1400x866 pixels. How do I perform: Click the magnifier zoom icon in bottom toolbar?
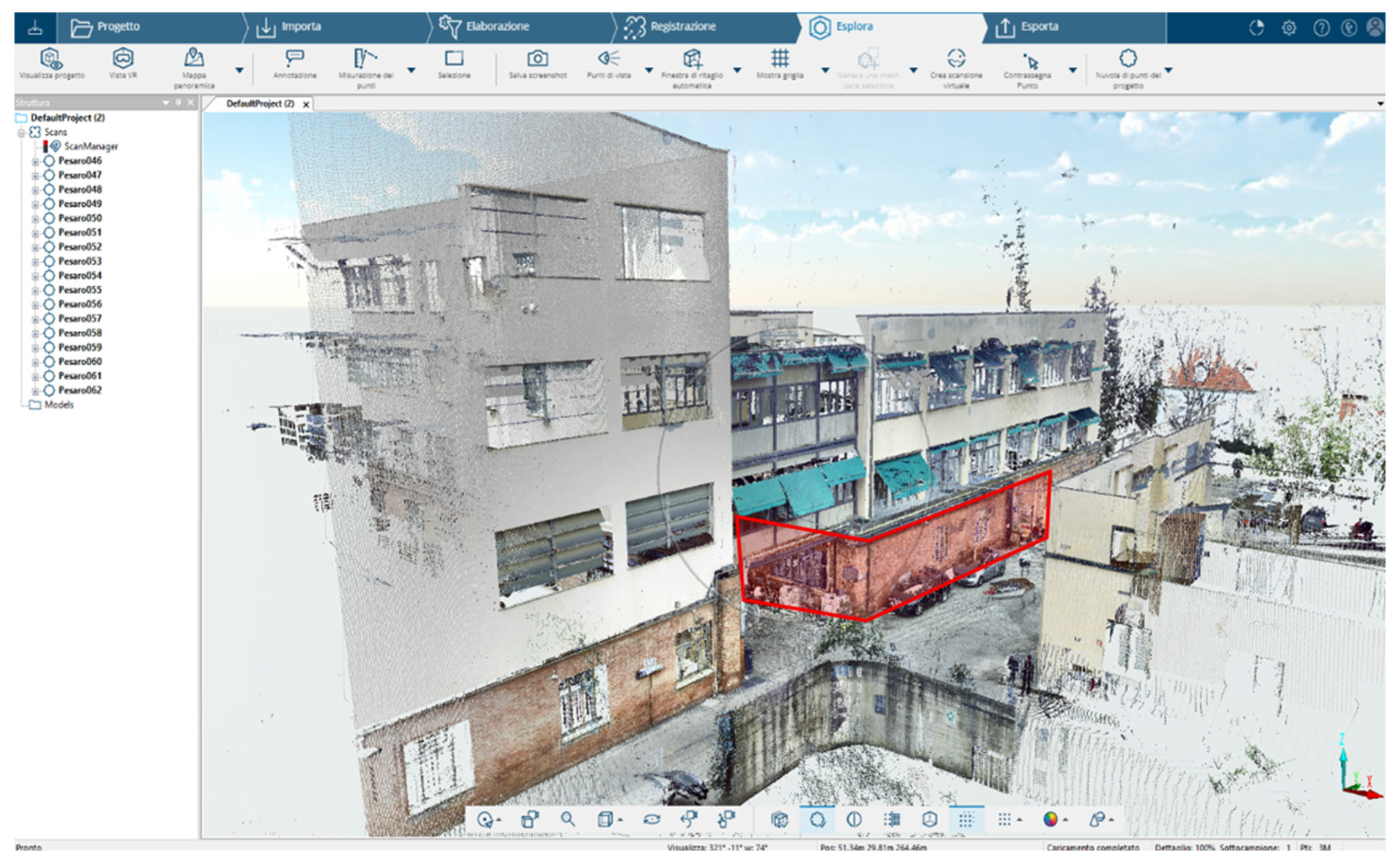568,819
